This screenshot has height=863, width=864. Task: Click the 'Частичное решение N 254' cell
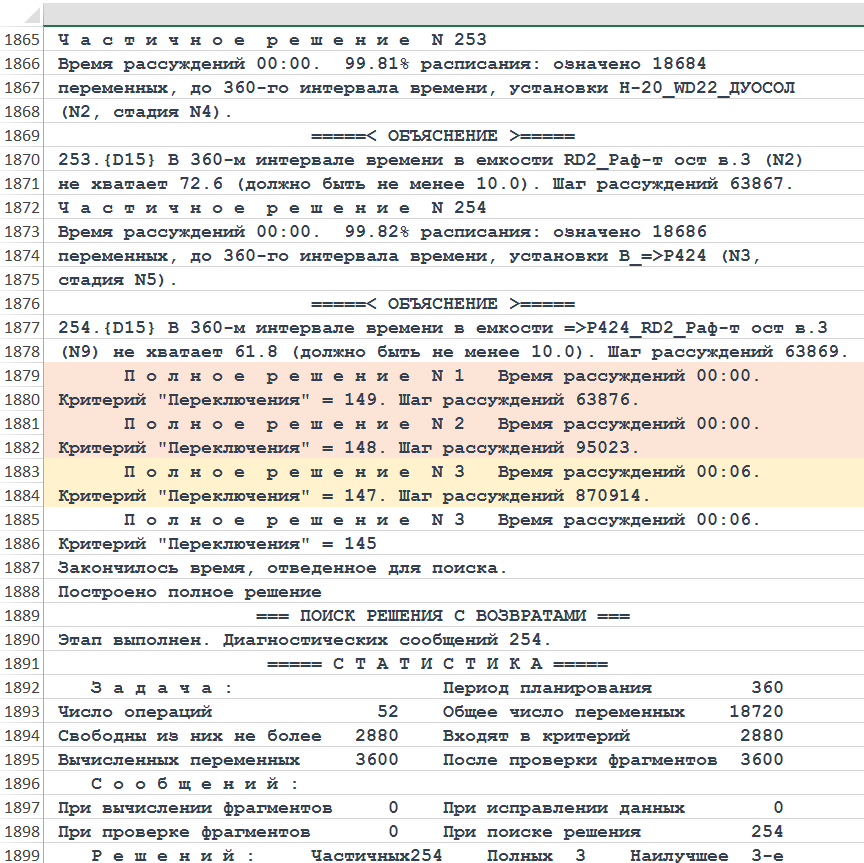coord(272,208)
